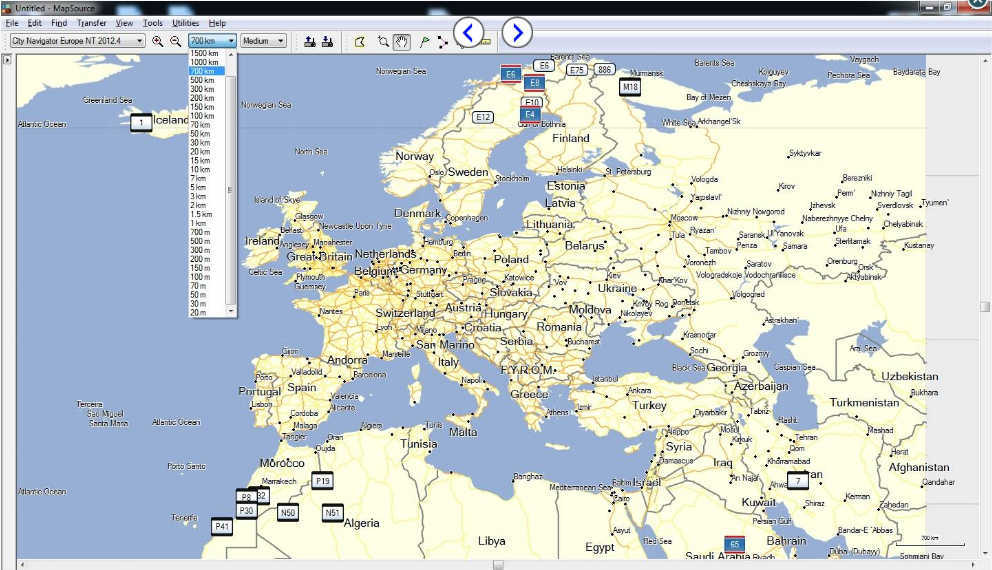Click the Zoom In magnifier icon

(158, 41)
